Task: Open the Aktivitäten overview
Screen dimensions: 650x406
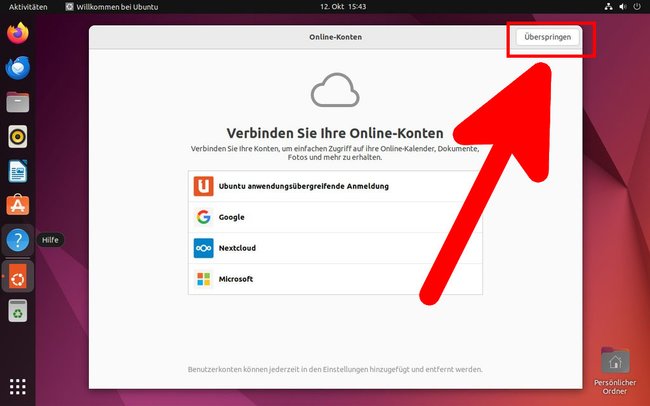Action: (28, 7)
